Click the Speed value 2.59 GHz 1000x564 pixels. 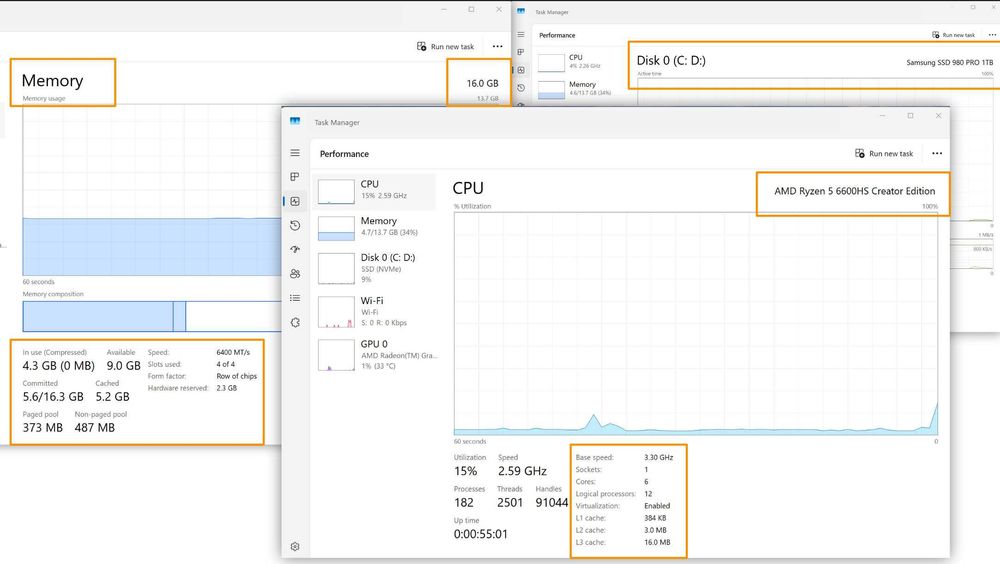click(x=522, y=471)
